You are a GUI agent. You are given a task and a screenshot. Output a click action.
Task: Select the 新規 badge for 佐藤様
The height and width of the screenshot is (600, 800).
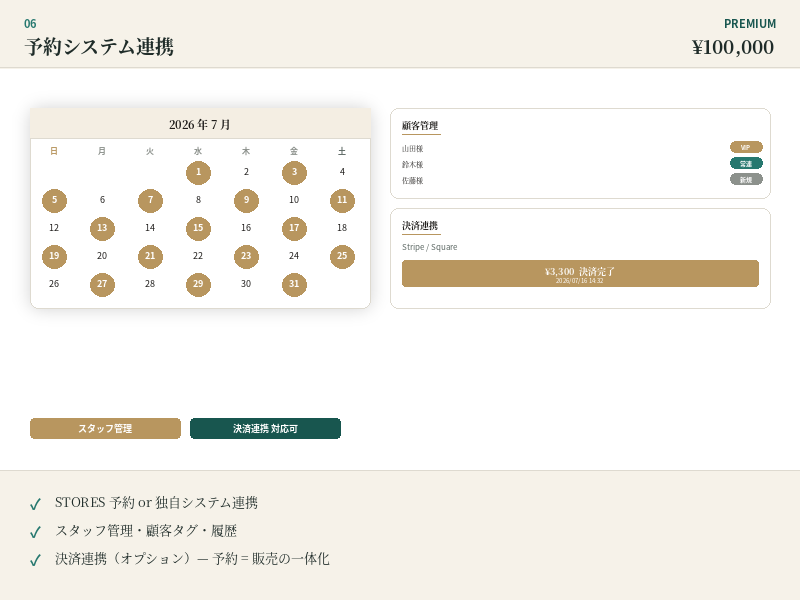click(746, 180)
